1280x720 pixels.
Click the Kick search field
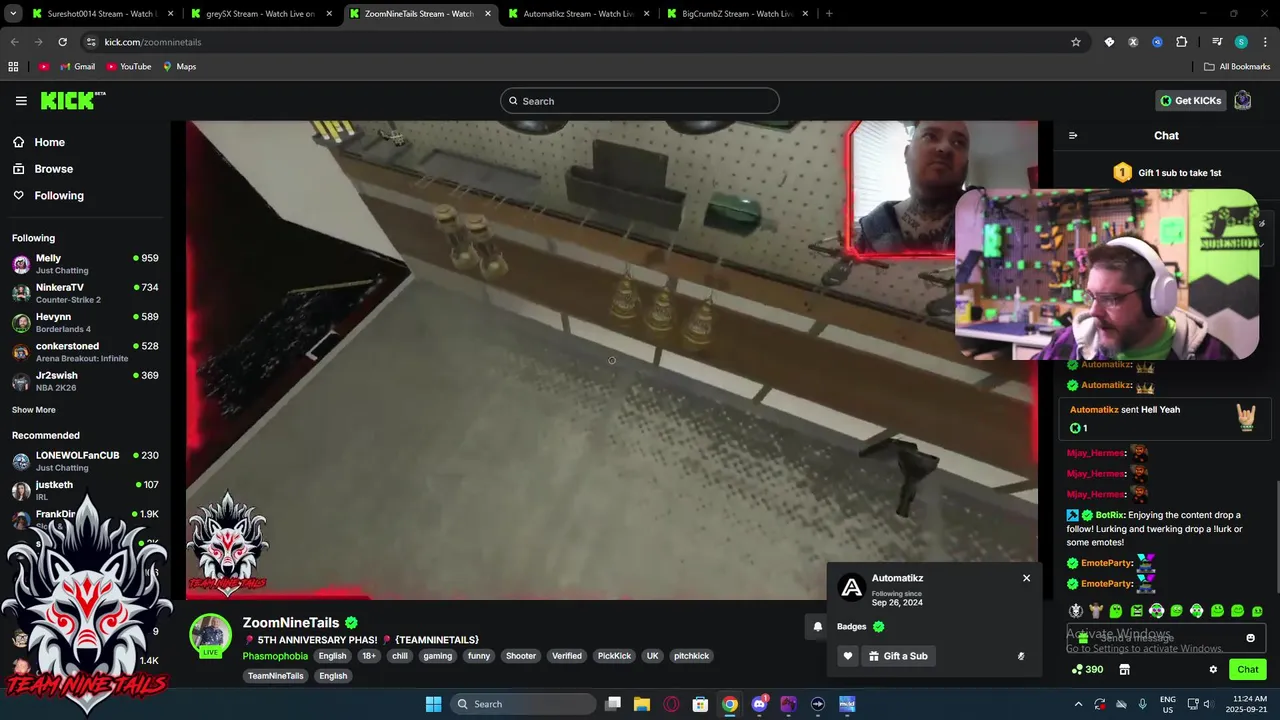point(640,101)
